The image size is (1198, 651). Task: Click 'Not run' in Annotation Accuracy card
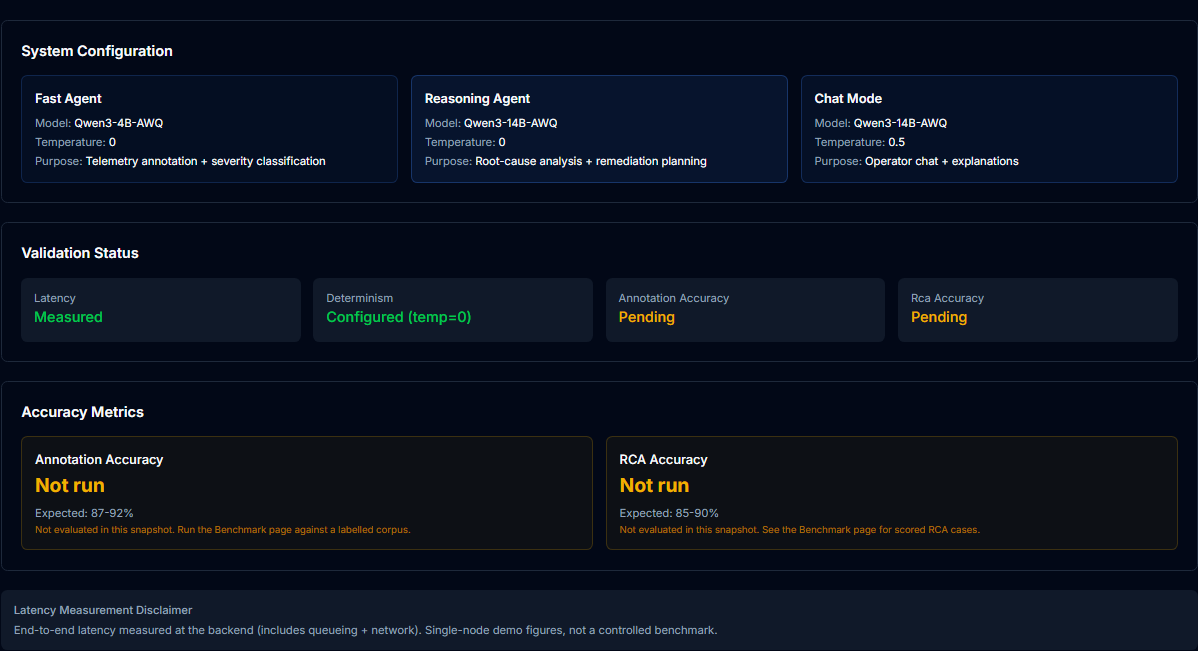point(70,485)
